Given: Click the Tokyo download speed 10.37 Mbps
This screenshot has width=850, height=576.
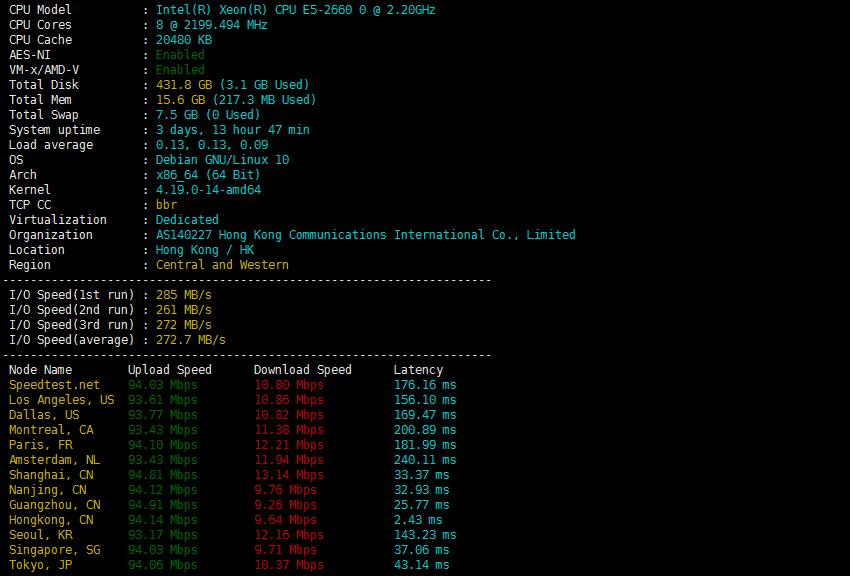Looking at the screenshot, I should (x=289, y=565).
